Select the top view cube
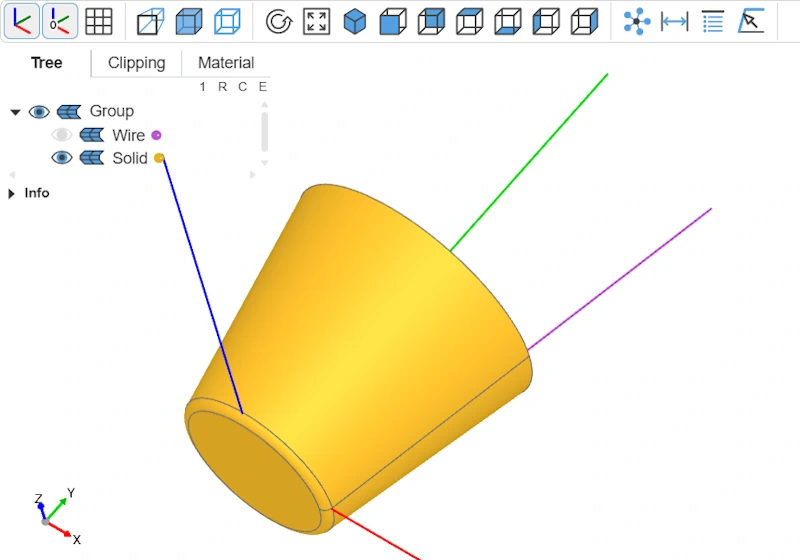Viewport: 800px width, 560px height. pyautogui.click(x=469, y=21)
